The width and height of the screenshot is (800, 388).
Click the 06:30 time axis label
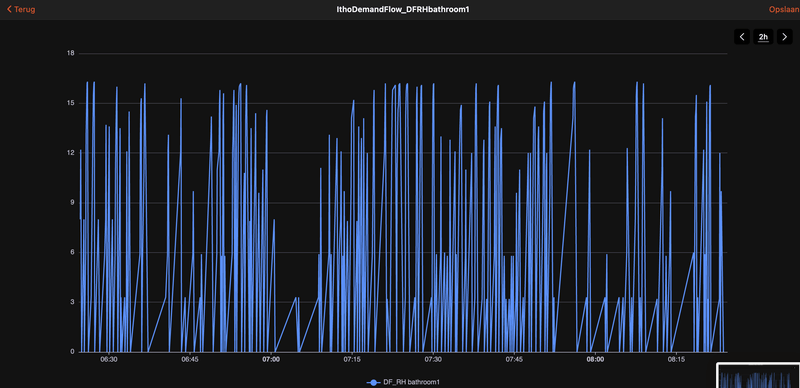pos(109,359)
